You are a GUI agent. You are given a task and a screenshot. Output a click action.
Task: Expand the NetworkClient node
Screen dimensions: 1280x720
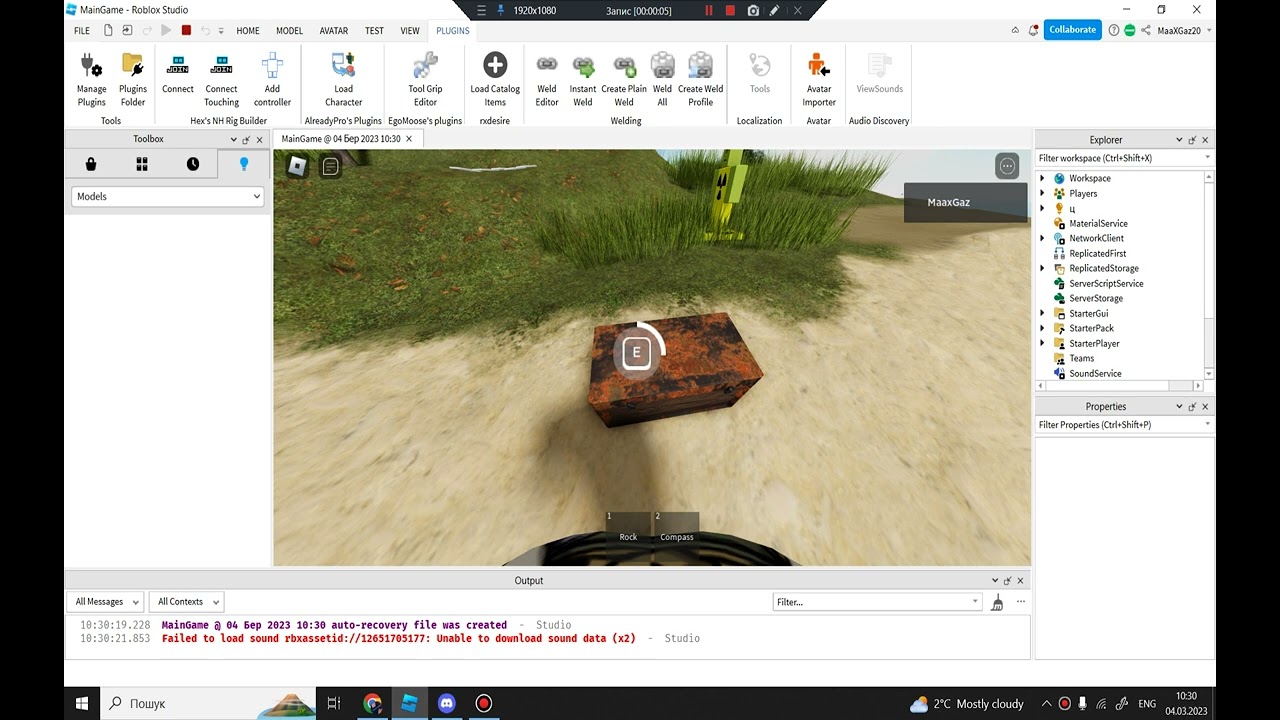(1042, 238)
